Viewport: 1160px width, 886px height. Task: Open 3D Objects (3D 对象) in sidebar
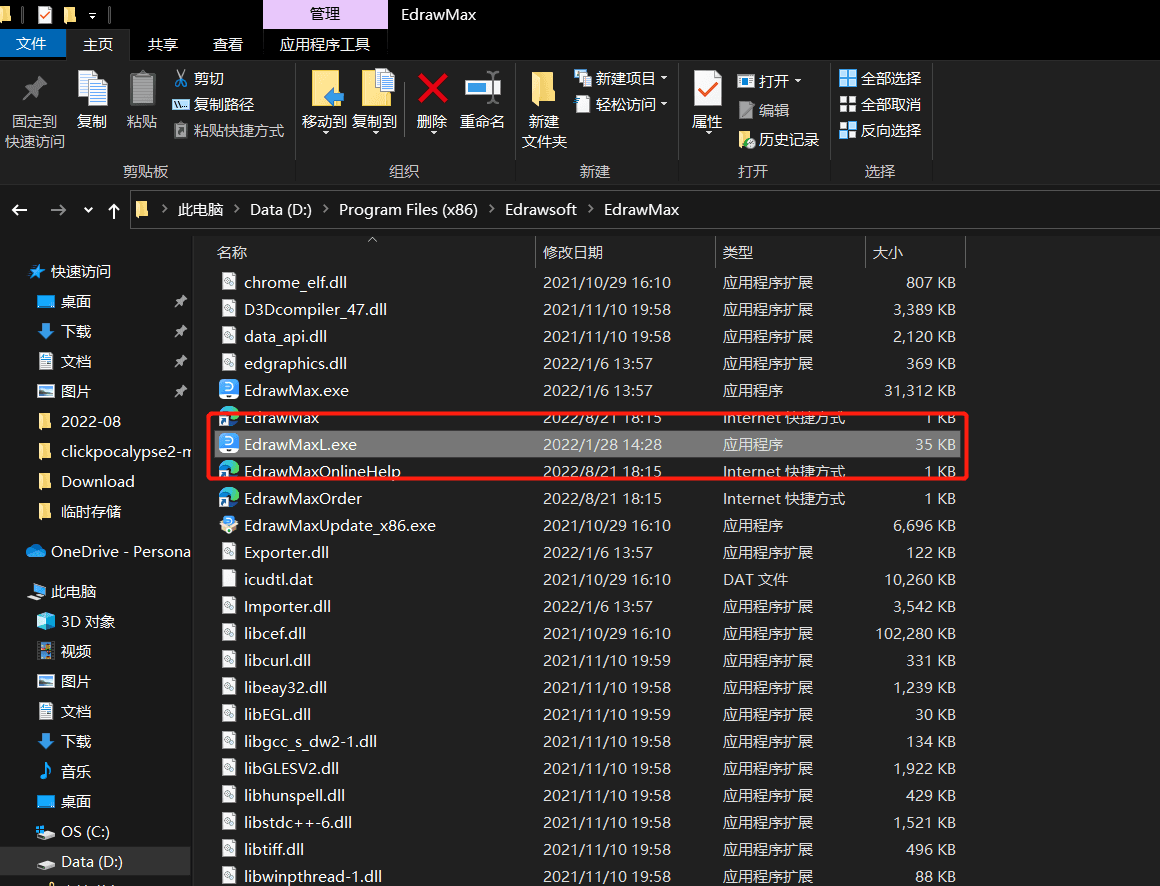coord(88,621)
